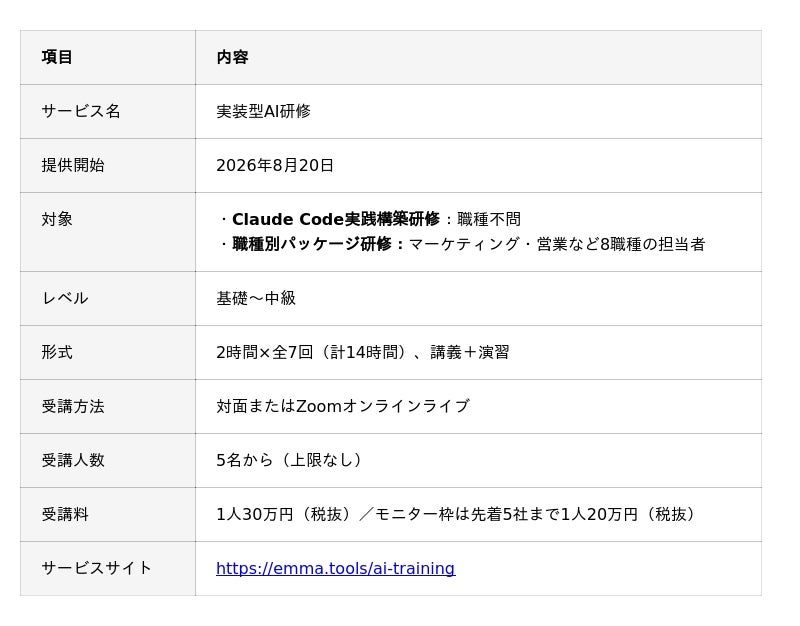This screenshot has width=800, height=626.
Task: Select the サービス名 row label
Action: tap(81, 111)
